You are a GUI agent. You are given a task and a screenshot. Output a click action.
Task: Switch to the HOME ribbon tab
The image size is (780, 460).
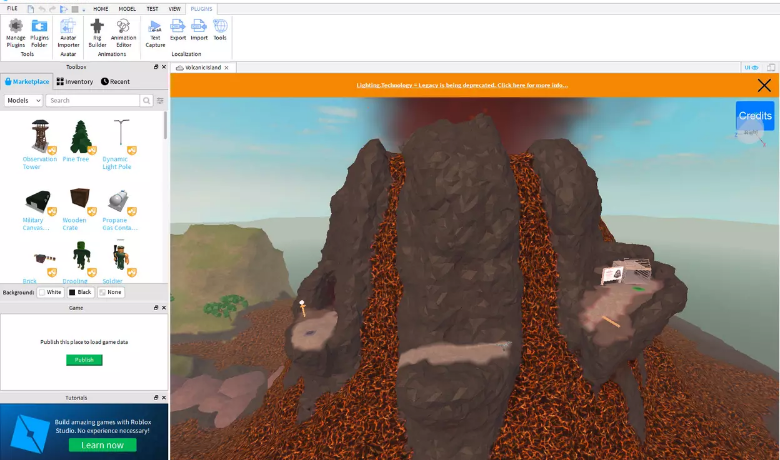point(100,9)
